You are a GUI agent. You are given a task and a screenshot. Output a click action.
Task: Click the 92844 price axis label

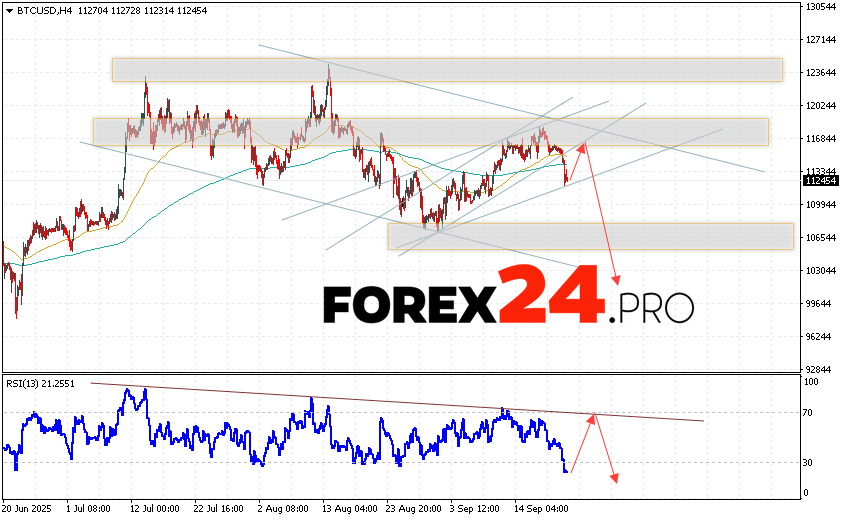(x=821, y=369)
